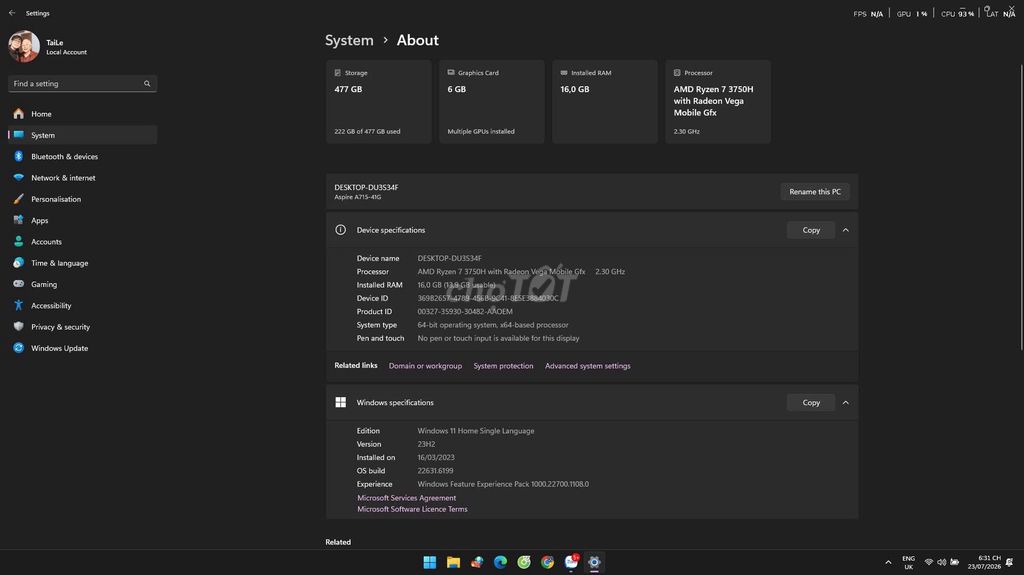The width and height of the screenshot is (1024, 575).
Task: Click the battery icon in system tray
Action: coord(955,563)
